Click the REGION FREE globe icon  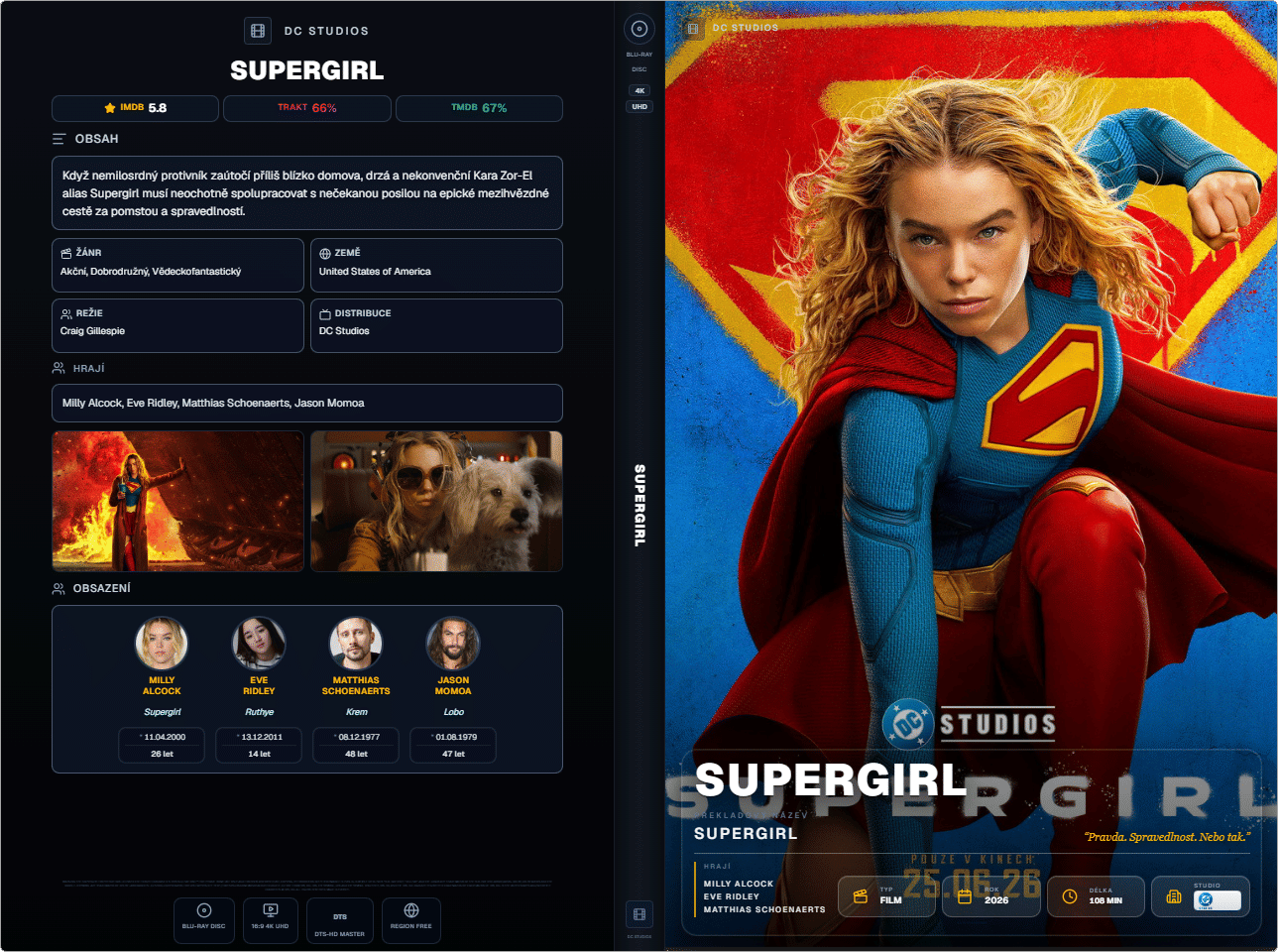(411, 910)
